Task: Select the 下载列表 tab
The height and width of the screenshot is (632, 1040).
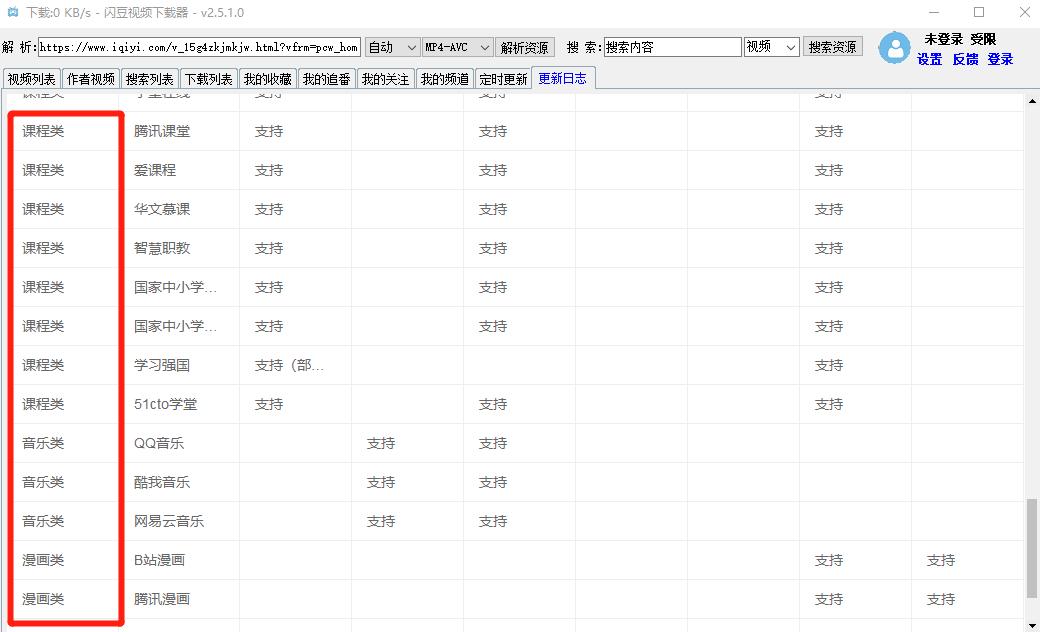Action: click(x=208, y=79)
